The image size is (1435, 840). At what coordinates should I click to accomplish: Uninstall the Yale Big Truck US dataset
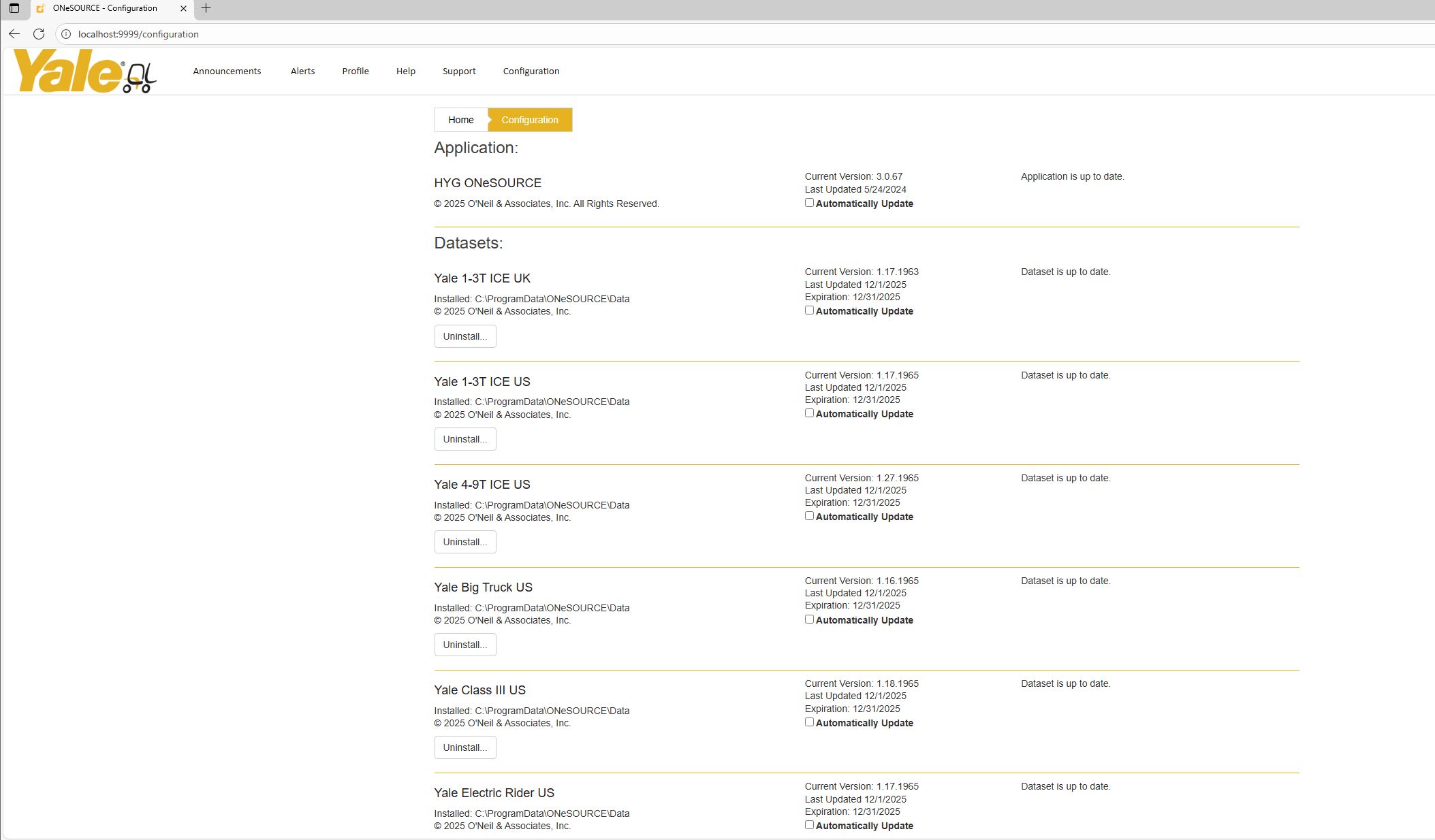465,645
